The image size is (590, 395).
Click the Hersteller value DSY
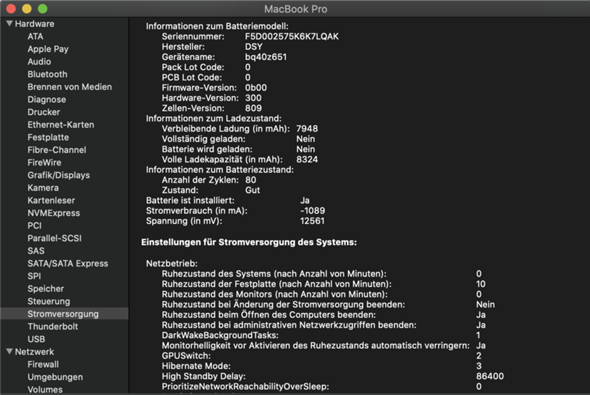pyautogui.click(x=254, y=47)
